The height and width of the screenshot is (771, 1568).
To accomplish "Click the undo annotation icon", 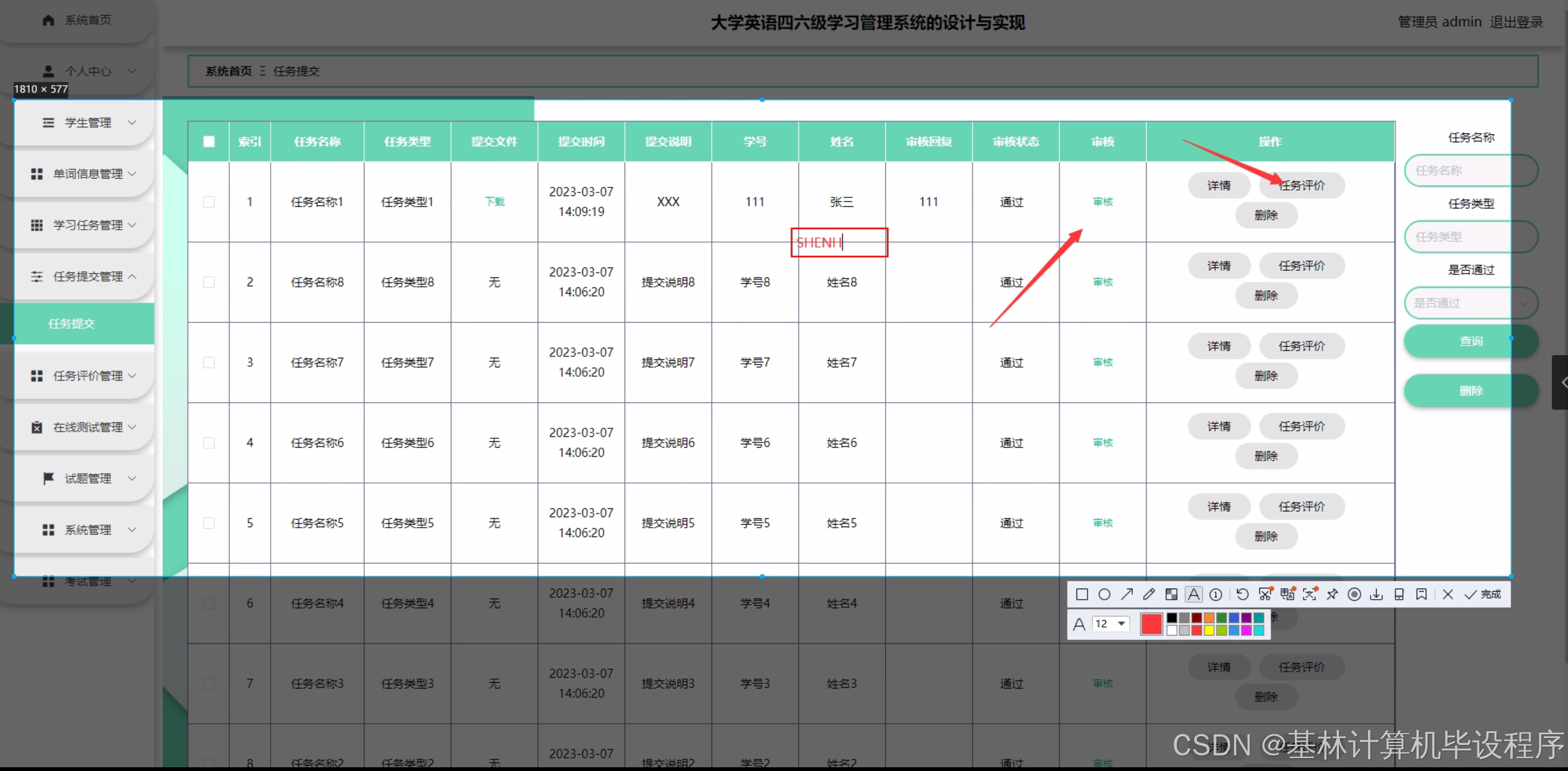I will pos(1242,595).
